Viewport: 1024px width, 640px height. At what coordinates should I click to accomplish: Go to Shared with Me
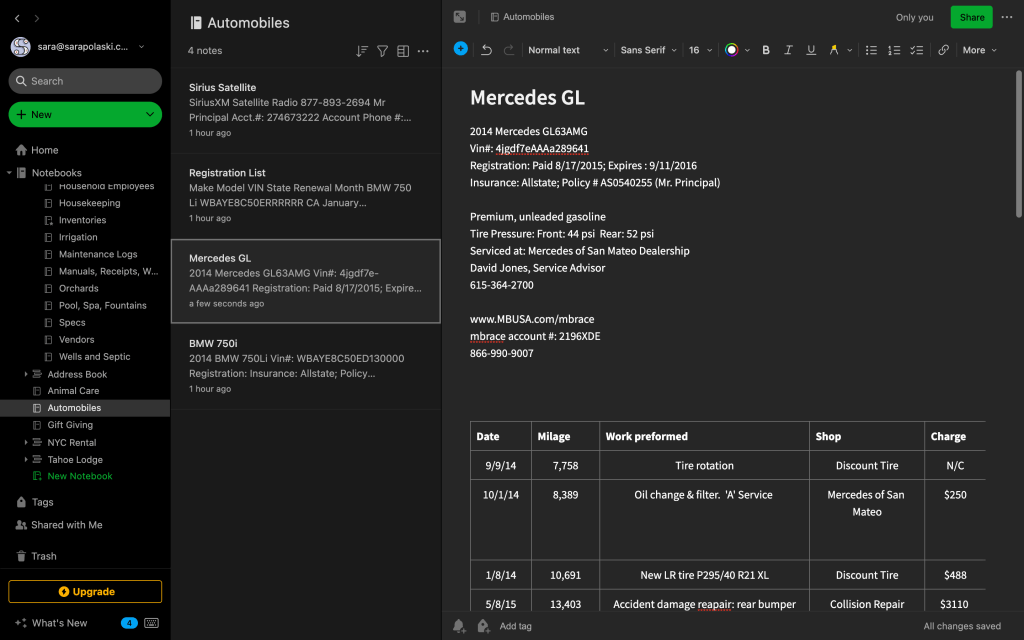(66, 525)
